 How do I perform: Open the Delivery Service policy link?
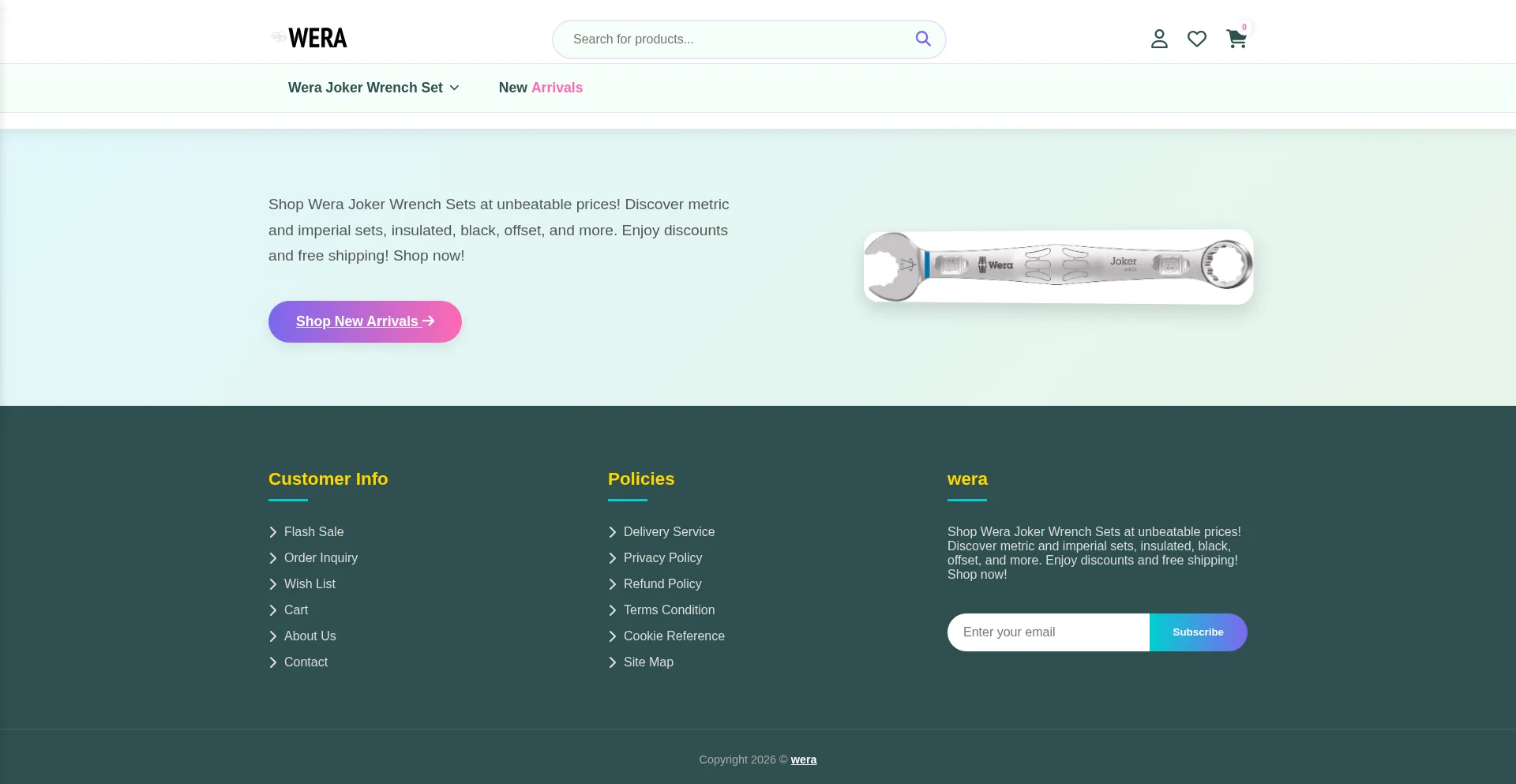click(669, 532)
